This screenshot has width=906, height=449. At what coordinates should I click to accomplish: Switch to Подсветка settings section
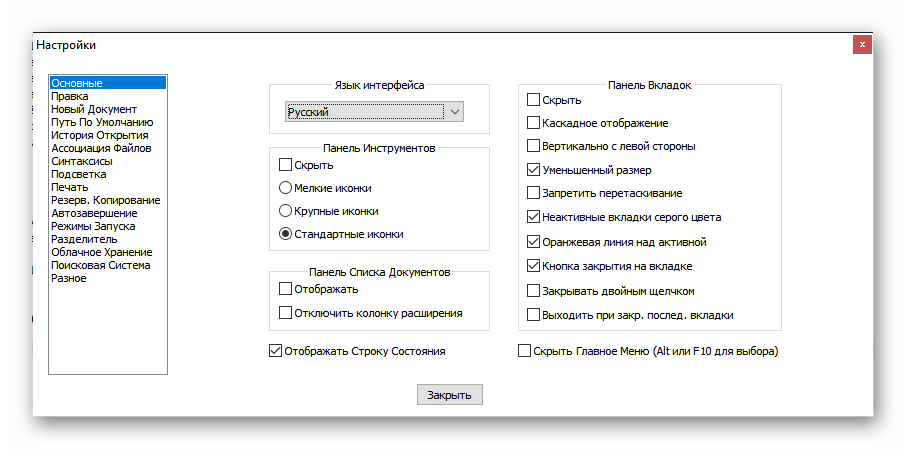(81, 174)
